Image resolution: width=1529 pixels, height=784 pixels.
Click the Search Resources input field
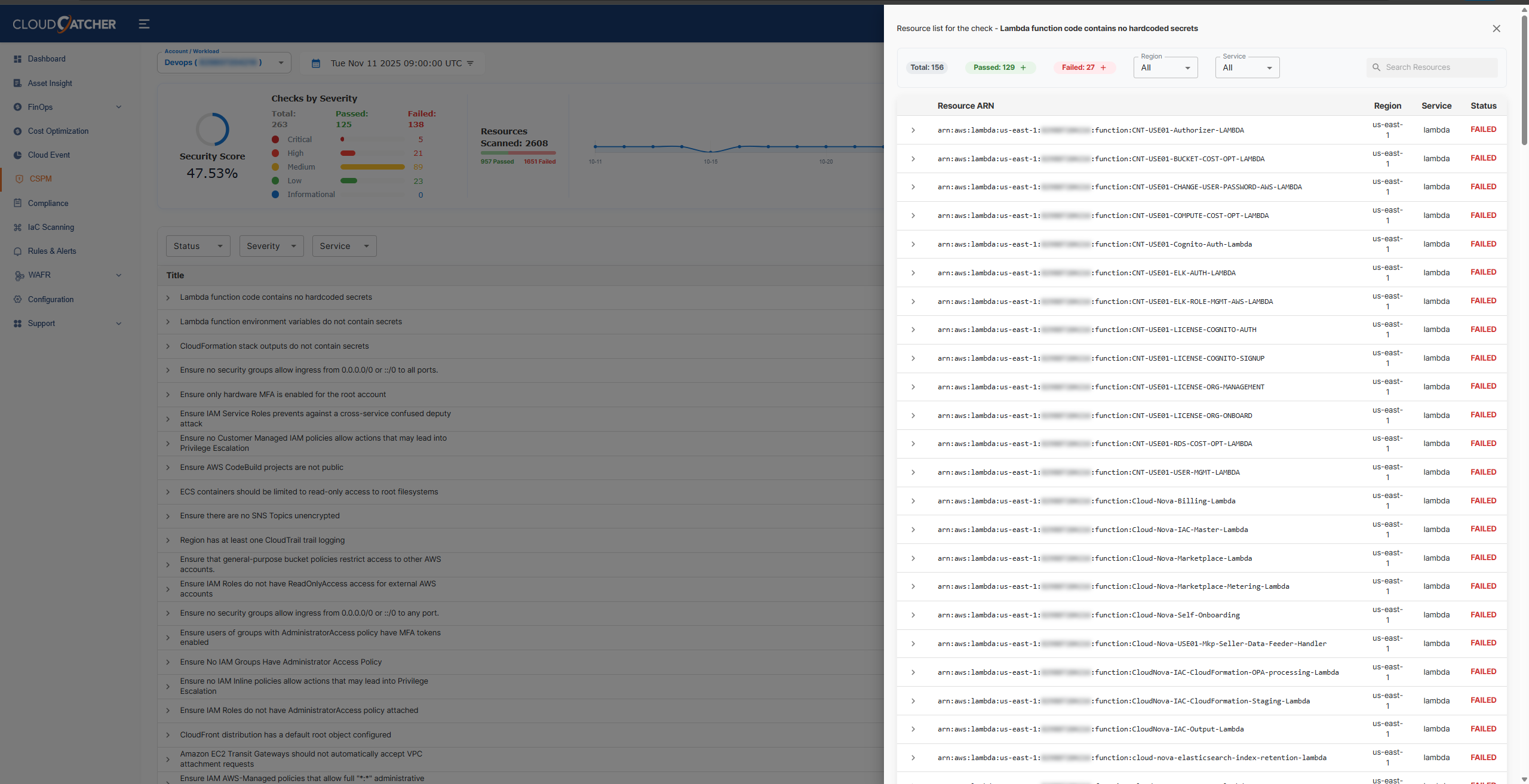1433,67
